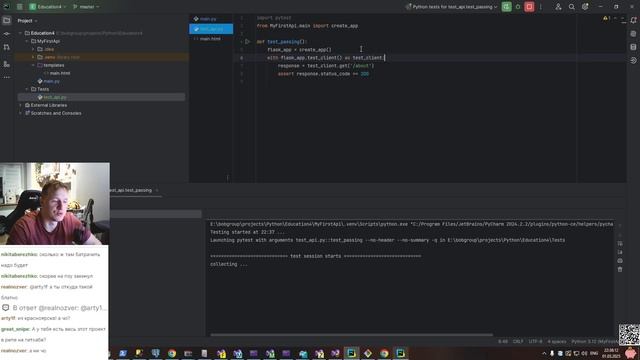Open the Project tool window icon
Screen dimensions: 640x360
click(x=7, y=20)
